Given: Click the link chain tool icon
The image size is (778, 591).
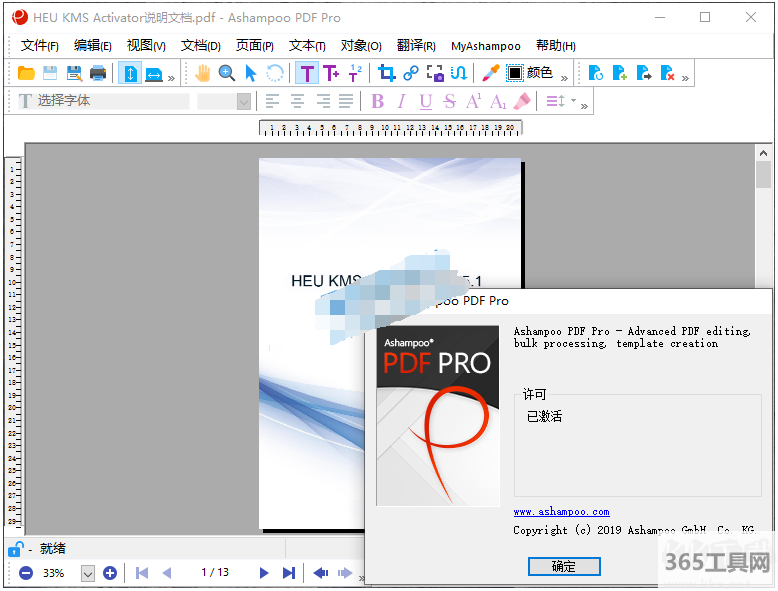Looking at the screenshot, I should [x=411, y=73].
